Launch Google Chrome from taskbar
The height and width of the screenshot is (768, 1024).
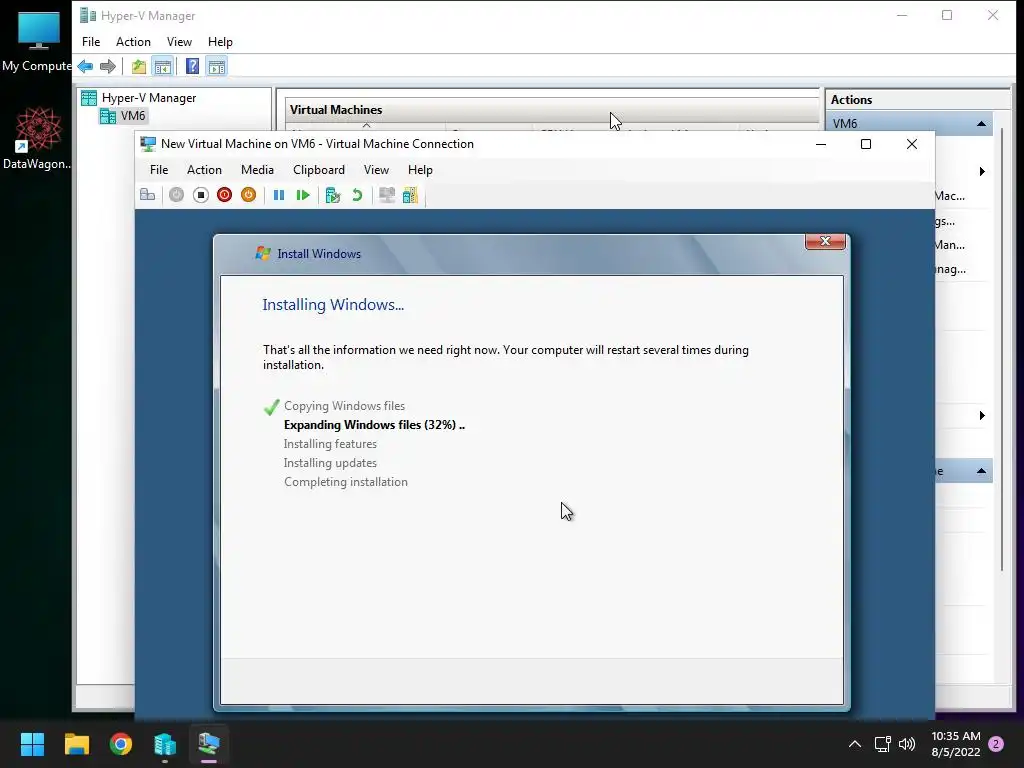click(x=121, y=744)
